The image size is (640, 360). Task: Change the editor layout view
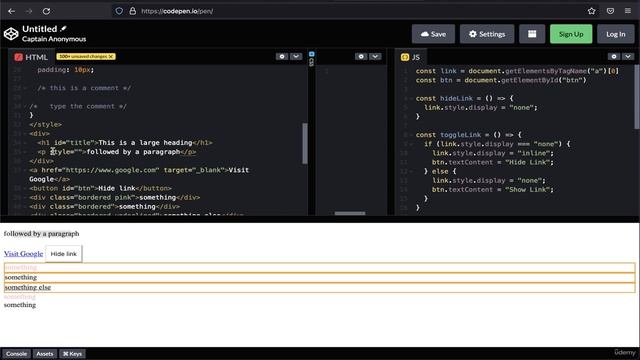coord(532,34)
